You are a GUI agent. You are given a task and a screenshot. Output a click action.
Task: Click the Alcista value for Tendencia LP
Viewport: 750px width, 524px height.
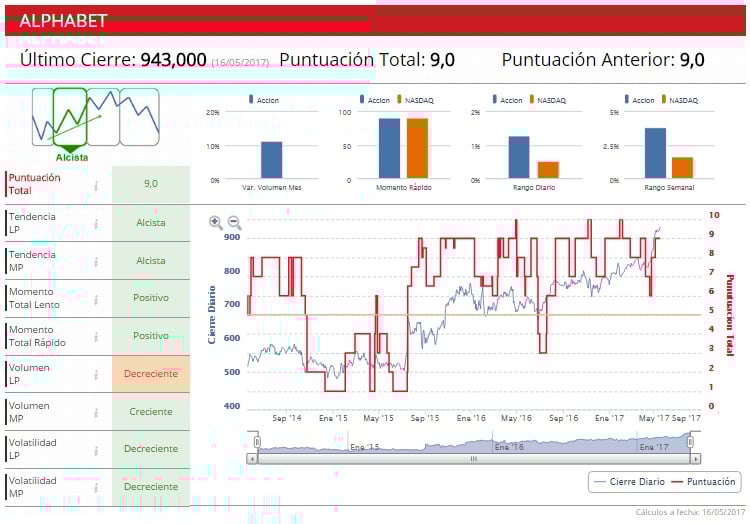(151, 223)
